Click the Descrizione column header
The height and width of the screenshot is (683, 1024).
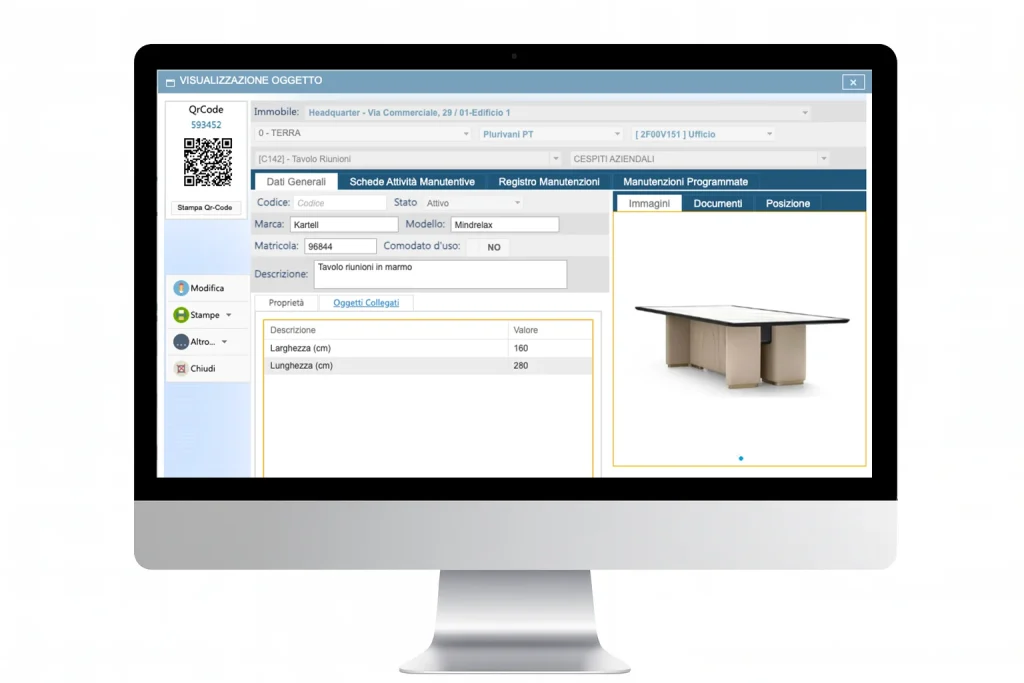386,330
